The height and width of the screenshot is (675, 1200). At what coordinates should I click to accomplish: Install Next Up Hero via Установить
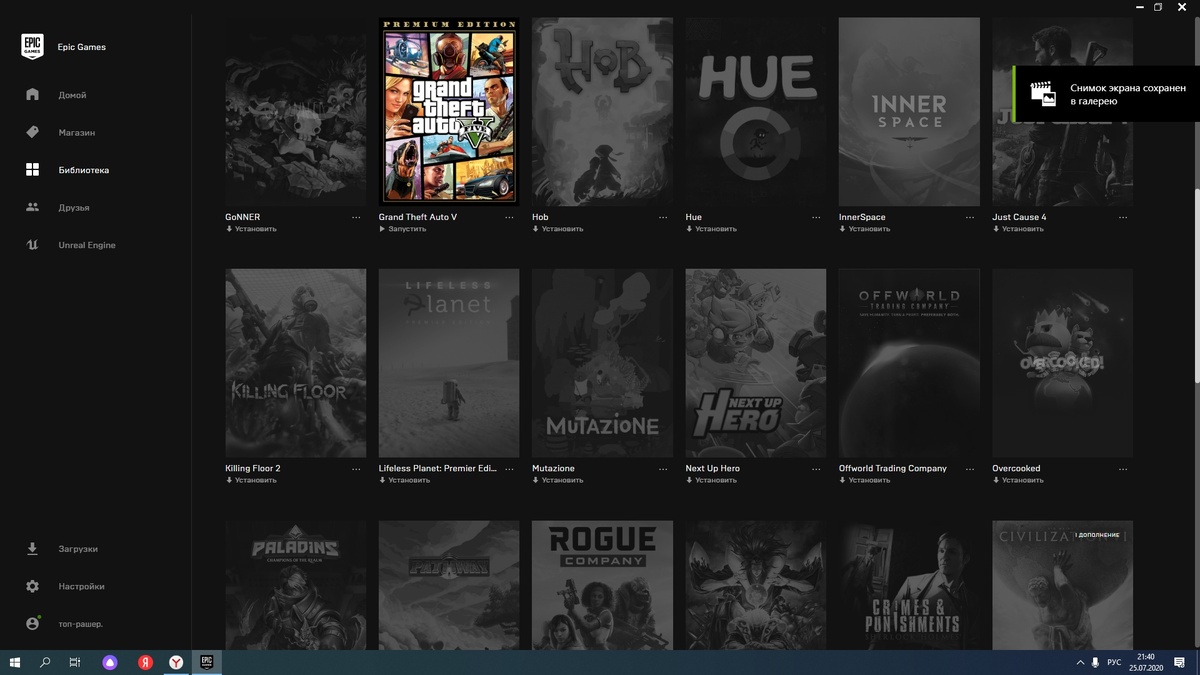coord(711,480)
